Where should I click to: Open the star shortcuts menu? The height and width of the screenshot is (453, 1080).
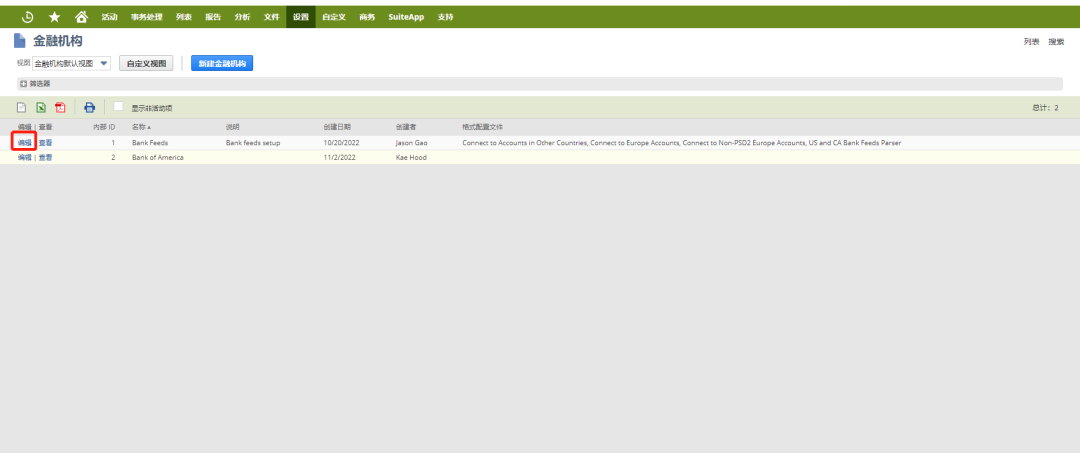[x=54, y=17]
